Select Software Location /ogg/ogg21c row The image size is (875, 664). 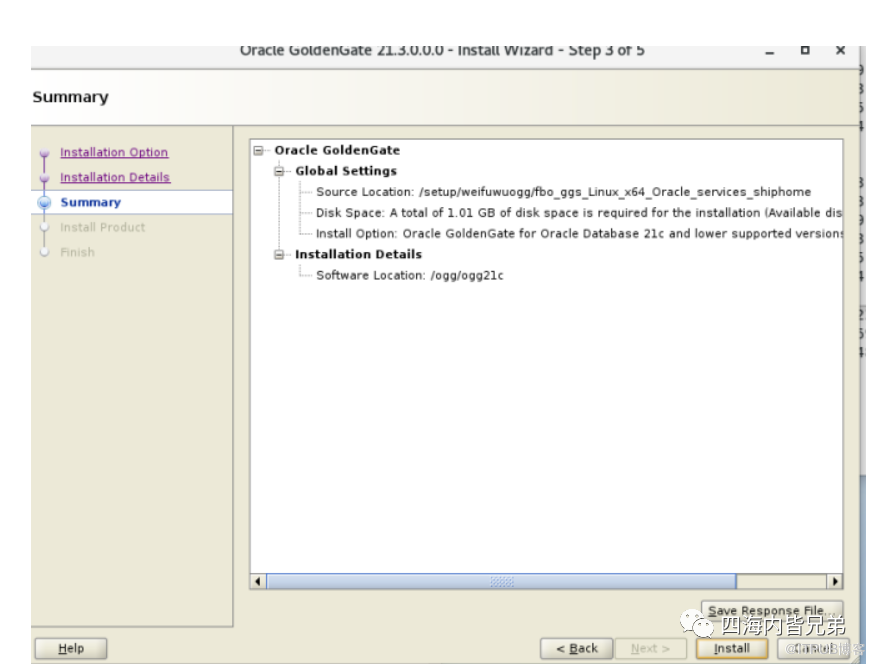click(410, 275)
